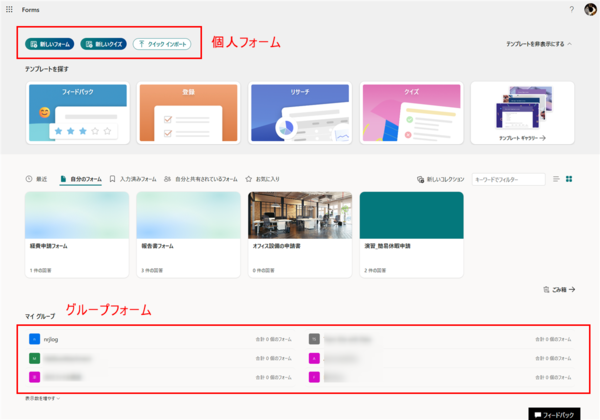Expand 表示数を増やす under My Groups

point(42,399)
